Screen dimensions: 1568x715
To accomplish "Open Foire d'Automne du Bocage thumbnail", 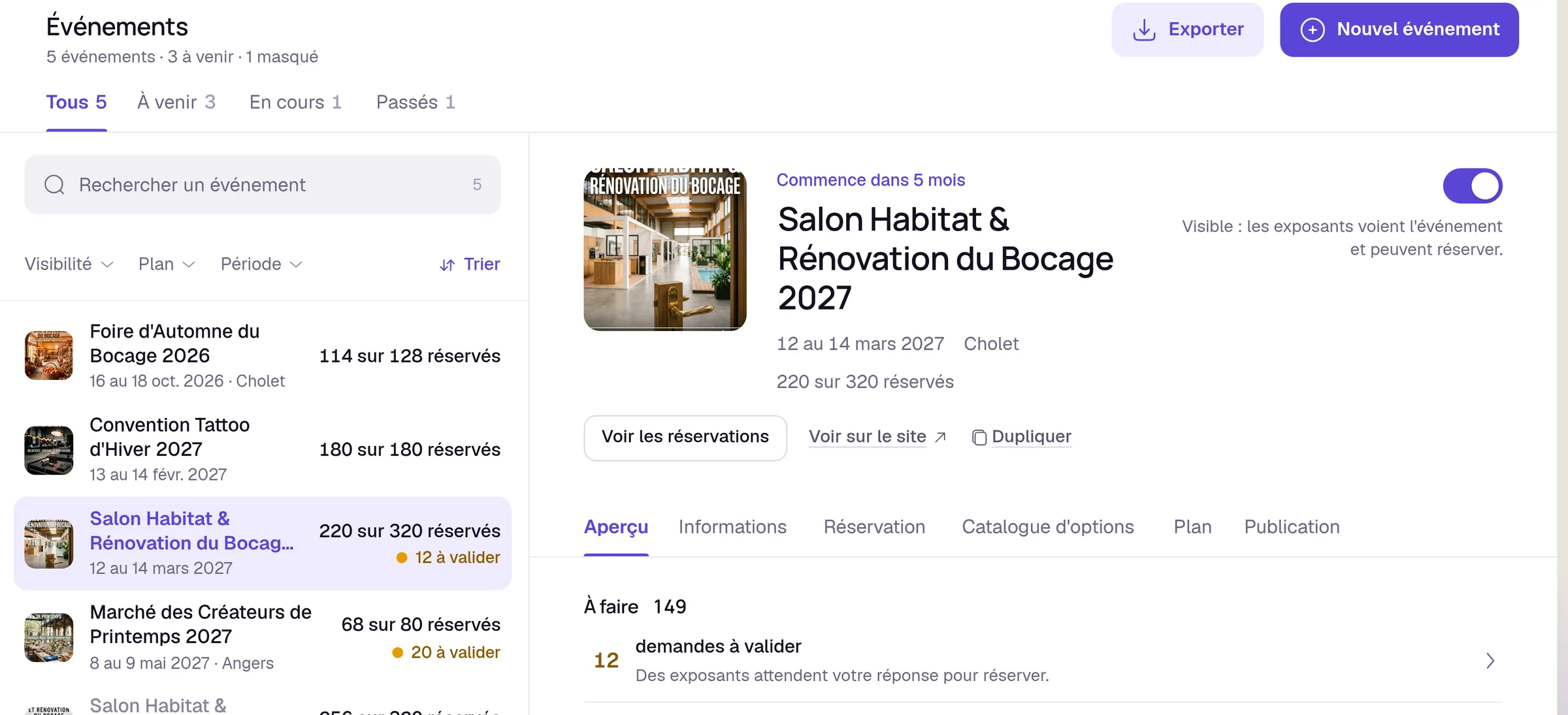I will pos(49,355).
